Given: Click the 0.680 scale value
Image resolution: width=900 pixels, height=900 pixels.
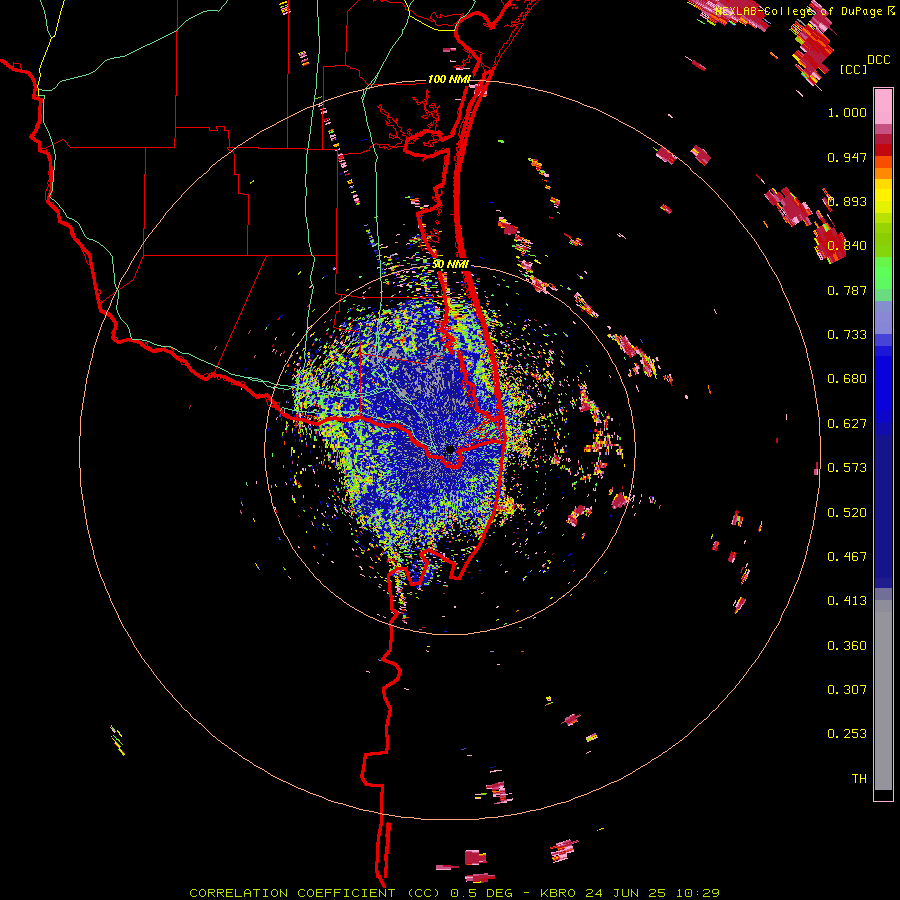Looking at the screenshot, I should pyautogui.click(x=847, y=379).
